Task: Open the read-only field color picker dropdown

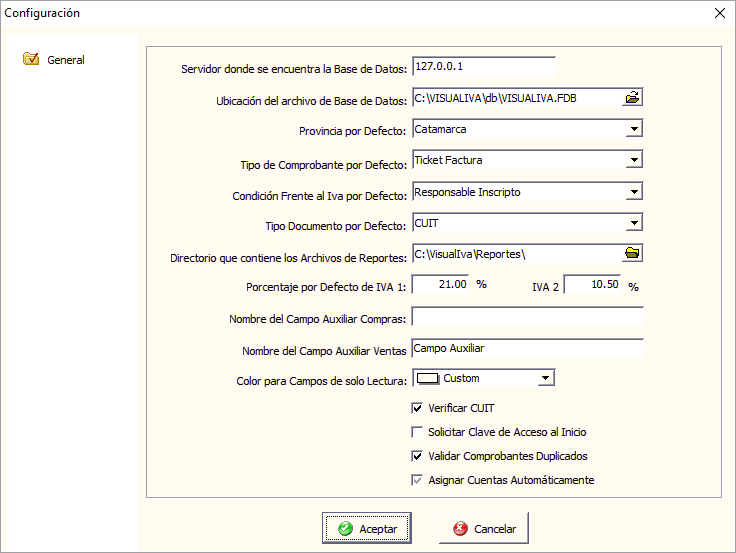Action: click(545, 378)
